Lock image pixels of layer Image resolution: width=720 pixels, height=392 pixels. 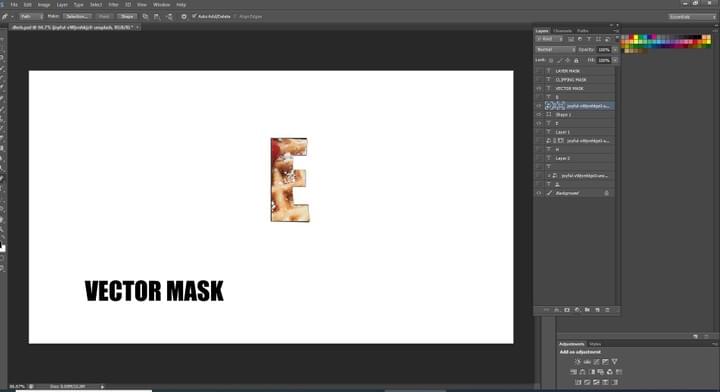(559, 60)
